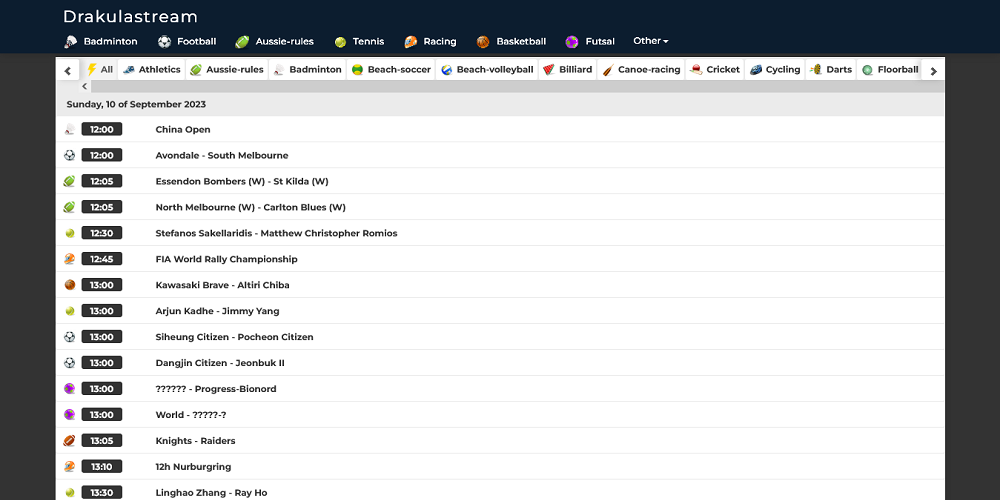Image resolution: width=1000 pixels, height=500 pixels.
Task: Click the Basketball icon in top nav
Action: pyautogui.click(x=483, y=41)
